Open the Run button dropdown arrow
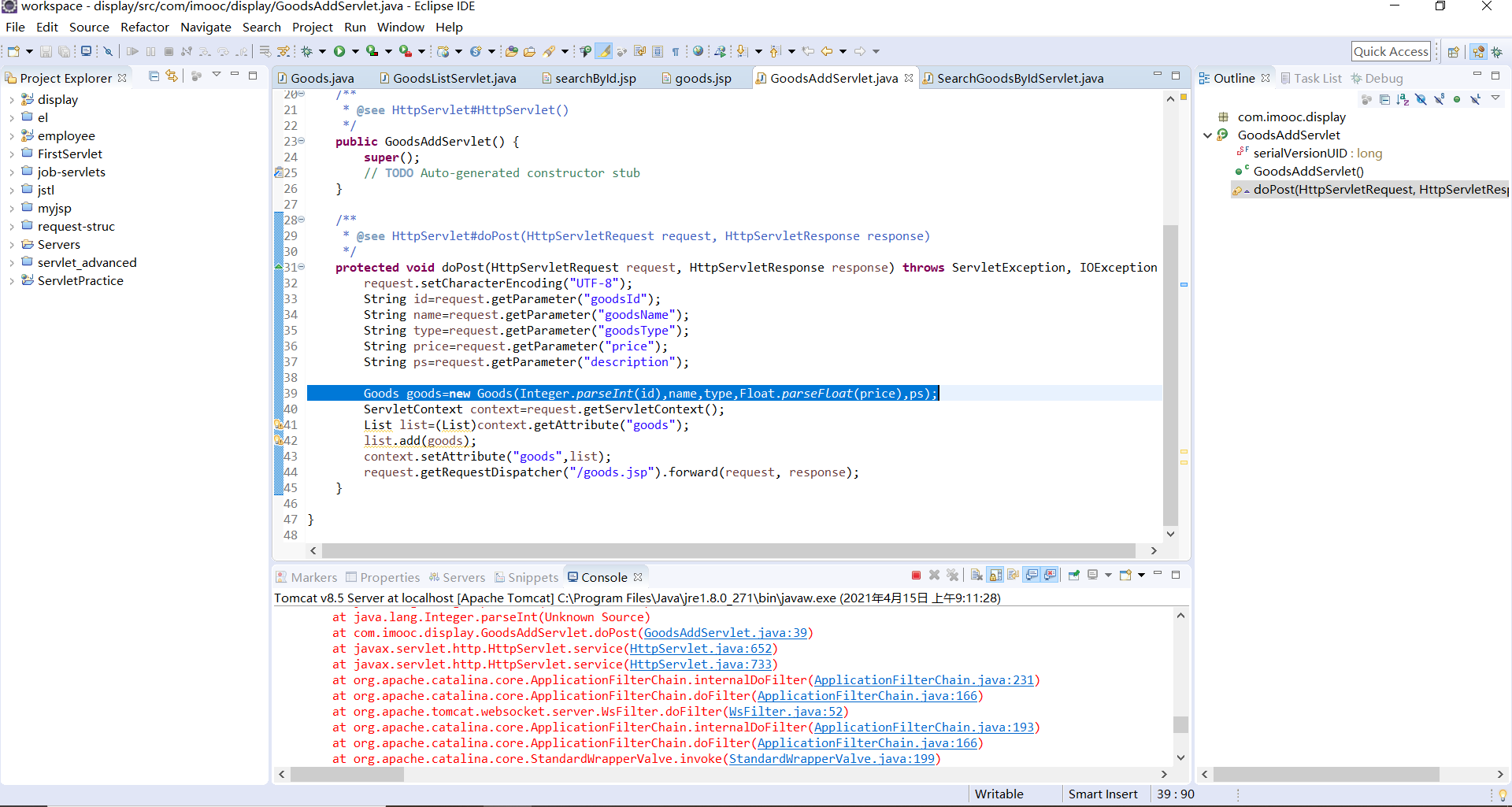 [355, 51]
